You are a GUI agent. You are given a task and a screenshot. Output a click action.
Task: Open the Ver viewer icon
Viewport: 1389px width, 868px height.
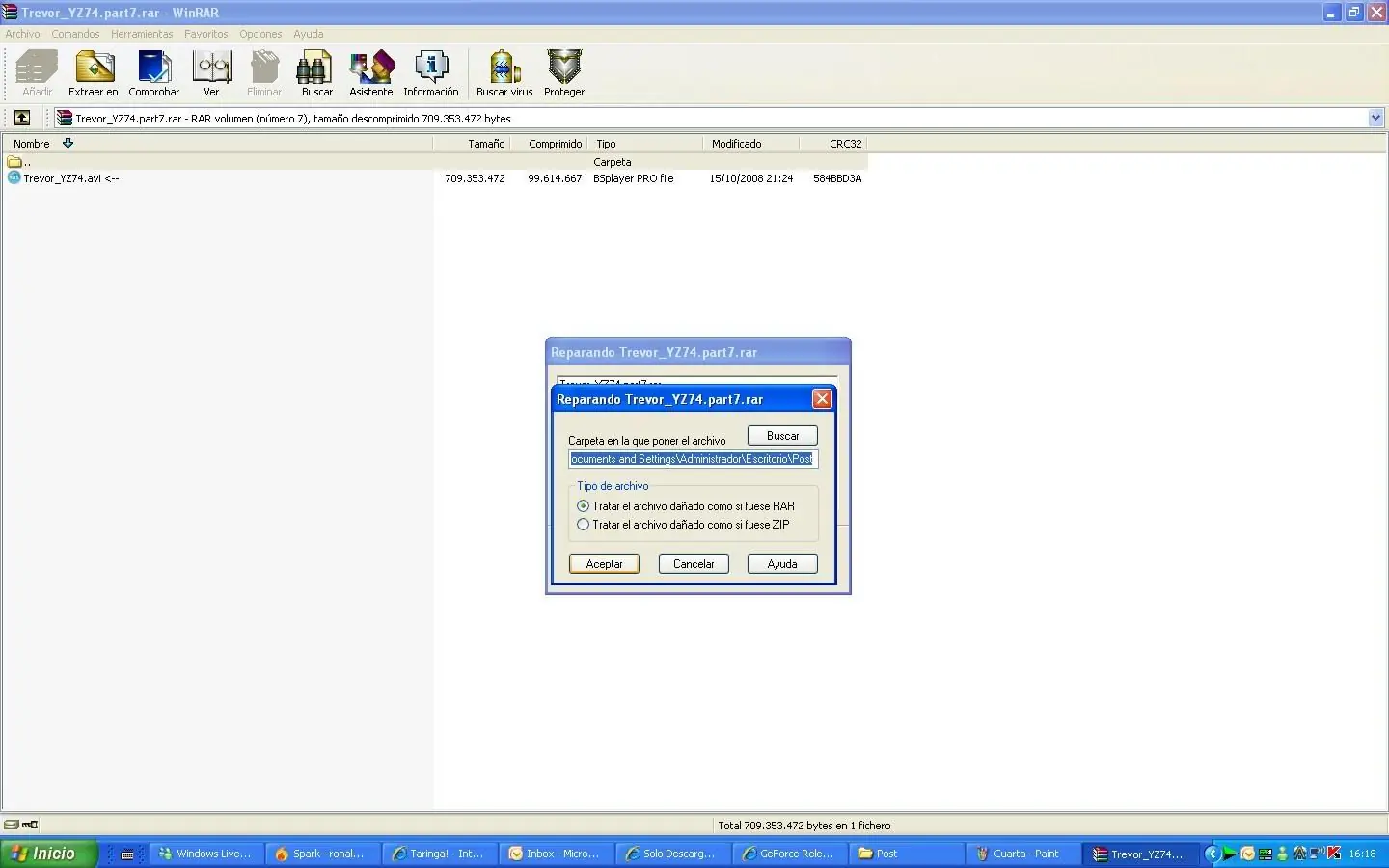click(x=211, y=73)
